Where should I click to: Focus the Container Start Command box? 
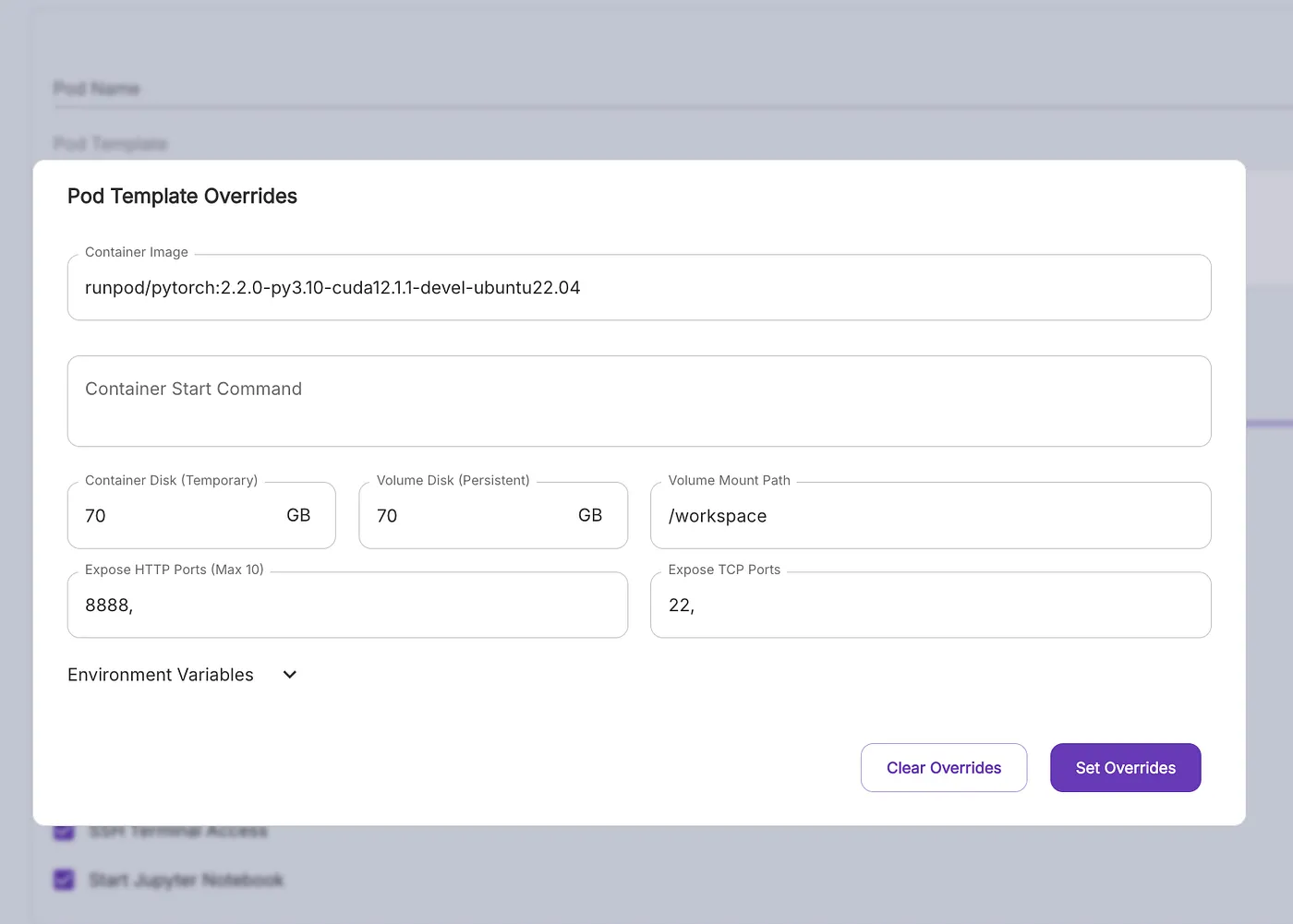639,402
